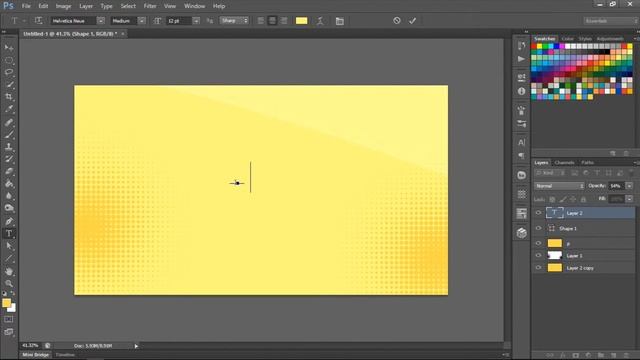This screenshot has height=360, width=640.
Task: Select the Crop tool
Action: [9, 97]
